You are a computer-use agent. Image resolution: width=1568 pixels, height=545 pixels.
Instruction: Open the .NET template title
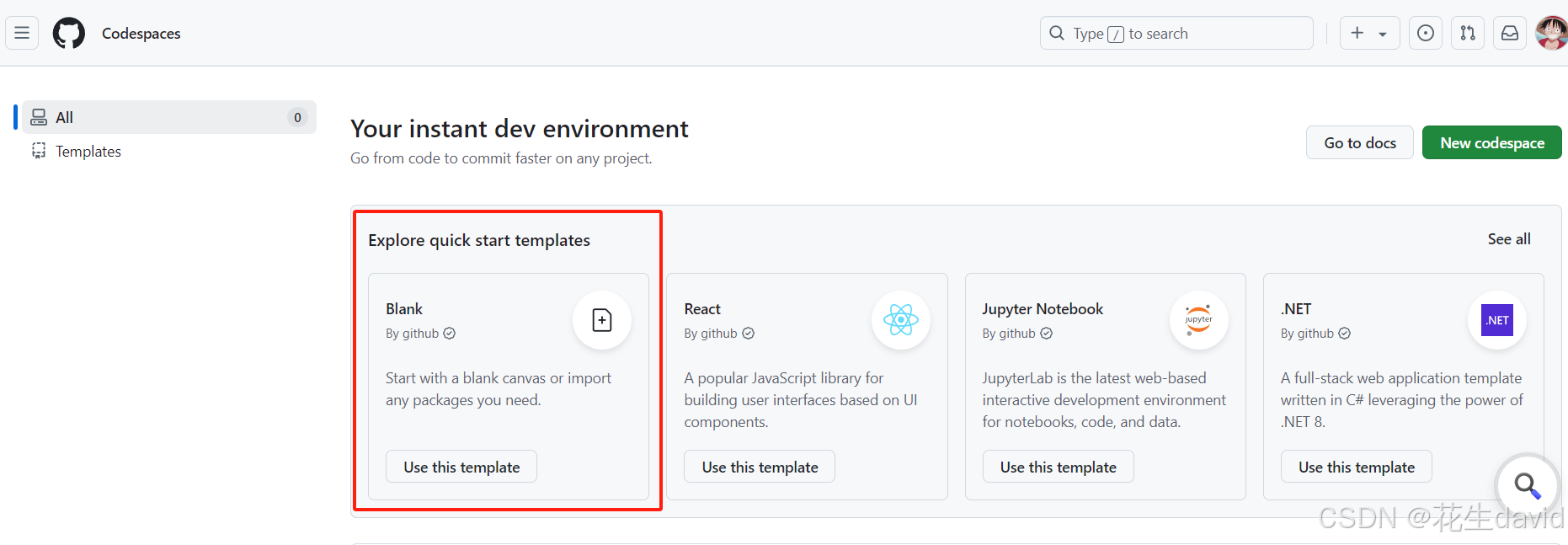click(1296, 309)
